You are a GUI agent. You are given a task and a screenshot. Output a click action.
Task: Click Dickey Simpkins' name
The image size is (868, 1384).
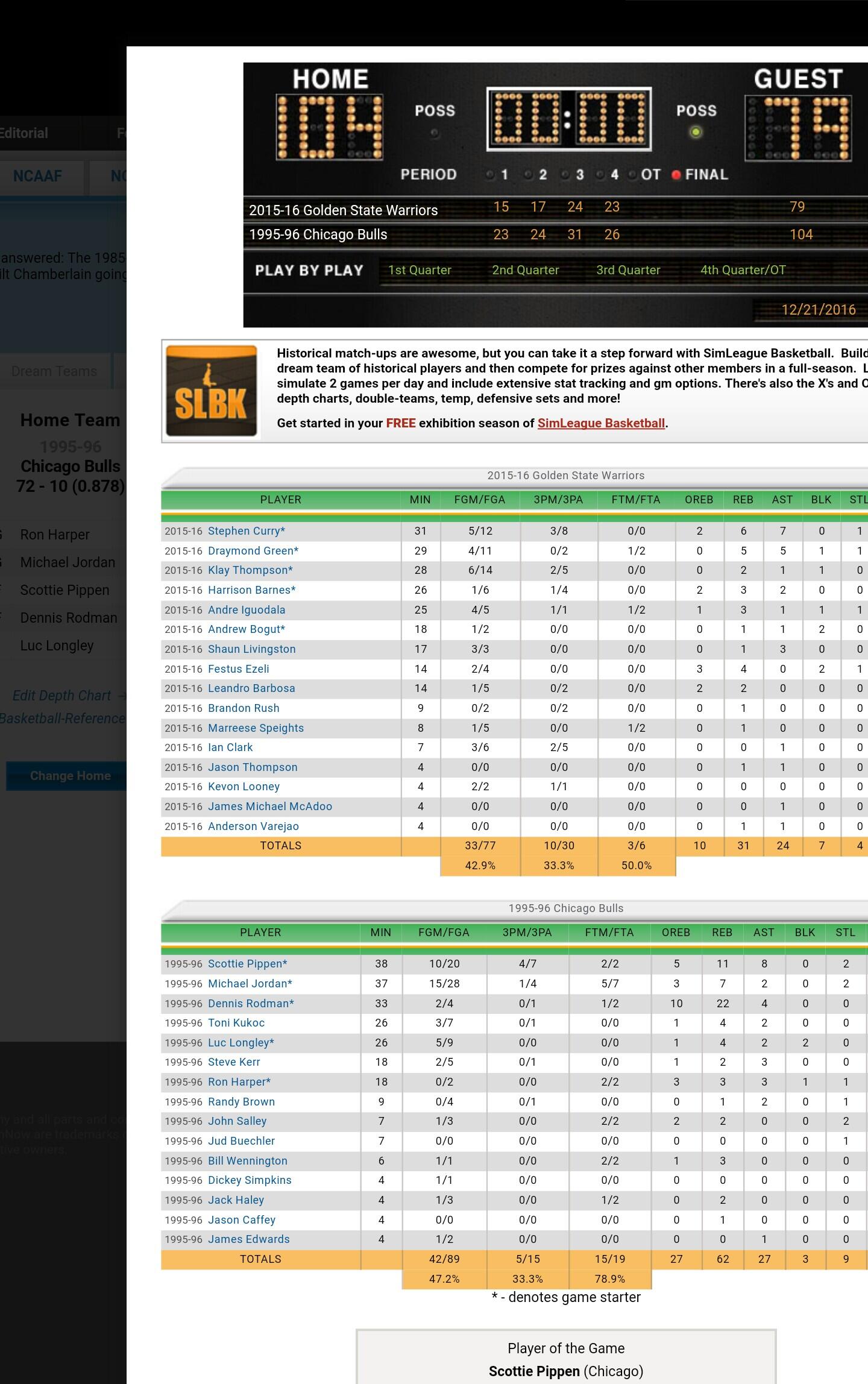(x=250, y=1180)
